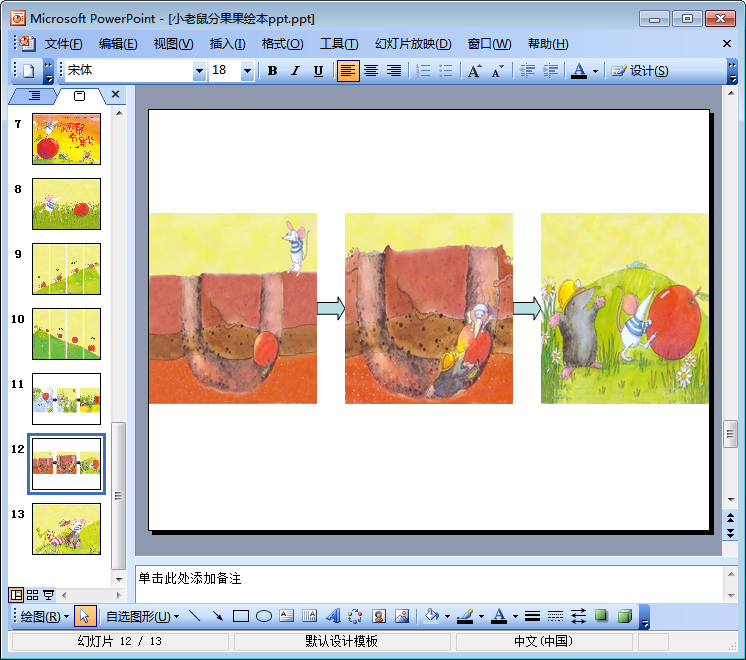The image size is (746, 660).
Task: Create a new presentation with the New icon
Action: 29,71
